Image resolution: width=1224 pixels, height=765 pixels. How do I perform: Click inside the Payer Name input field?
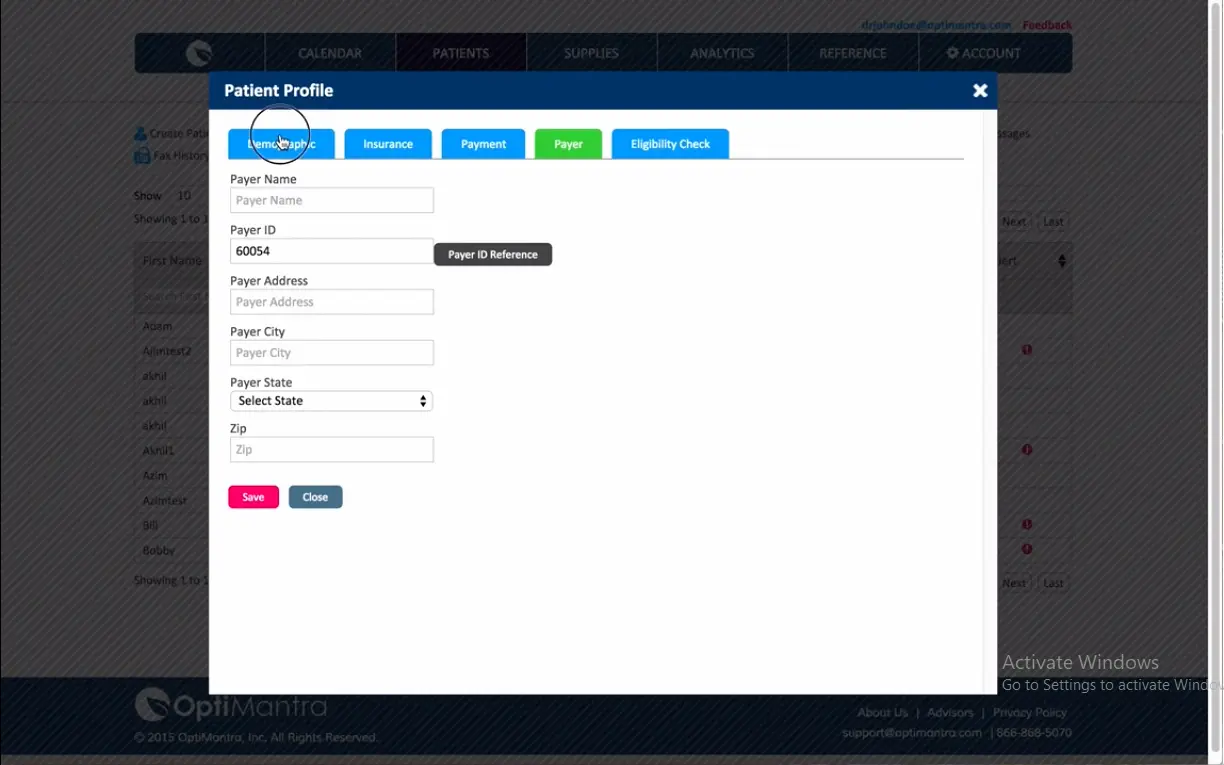pyautogui.click(x=331, y=200)
